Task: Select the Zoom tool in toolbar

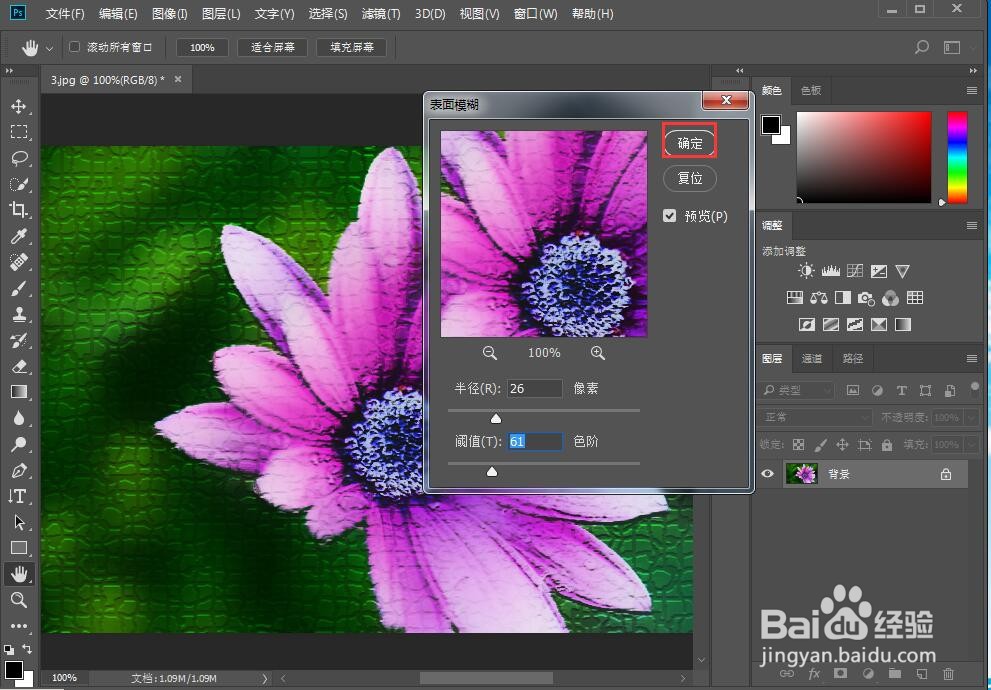Action: pyautogui.click(x=19, y=600)
